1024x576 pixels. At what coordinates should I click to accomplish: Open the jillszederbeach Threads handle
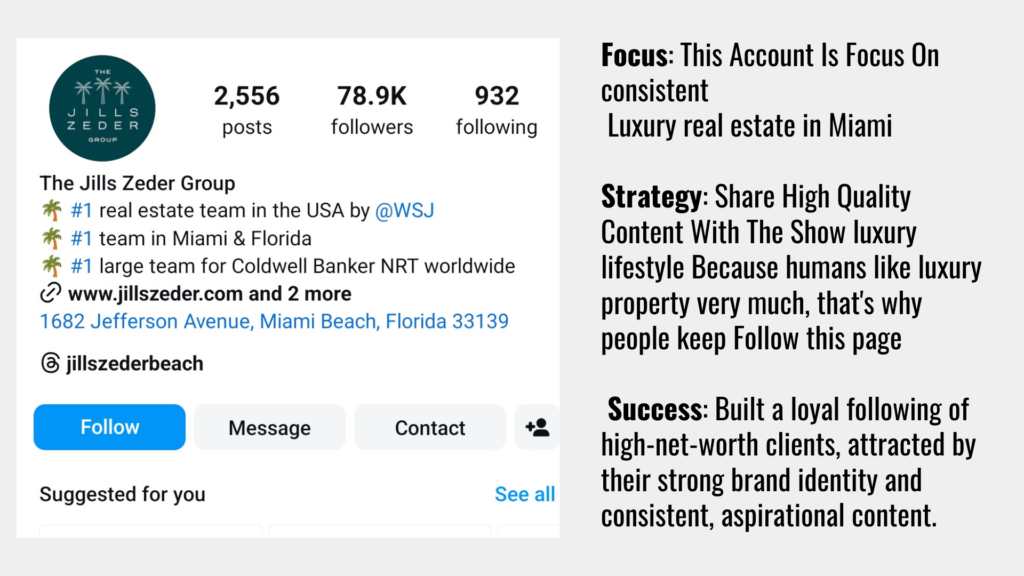coord(134,363)
